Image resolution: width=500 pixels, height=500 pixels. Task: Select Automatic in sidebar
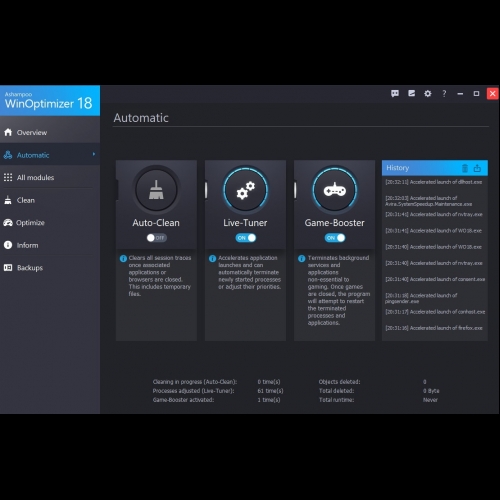pos(50,155)
